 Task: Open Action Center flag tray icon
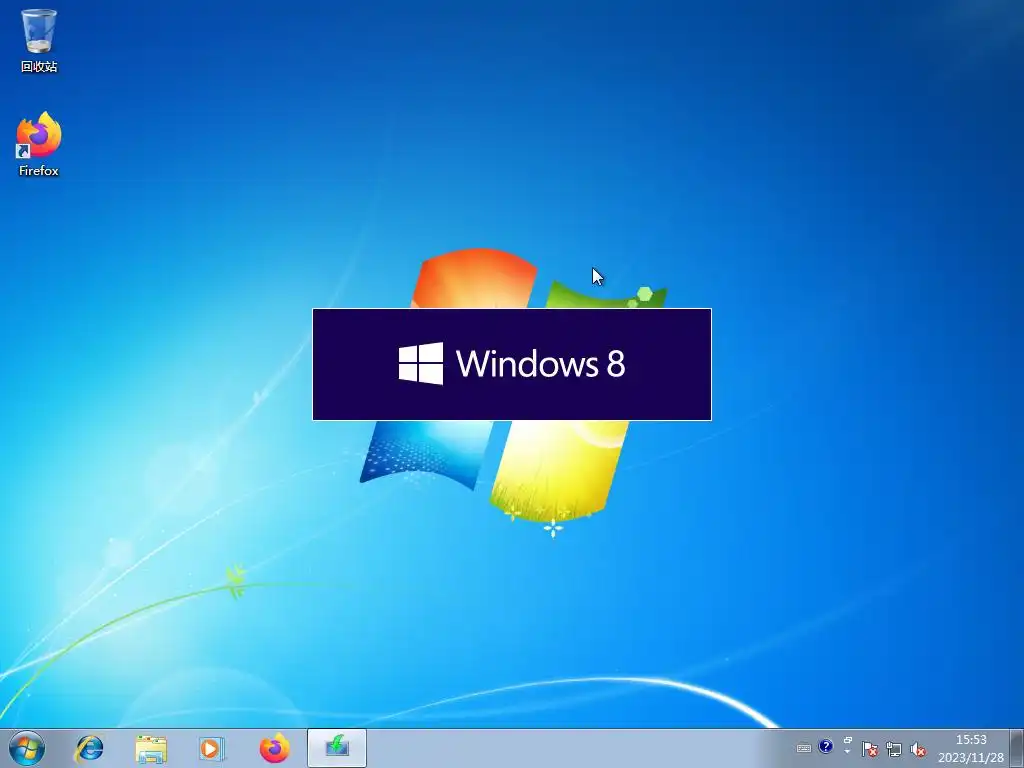coord(869,749)
